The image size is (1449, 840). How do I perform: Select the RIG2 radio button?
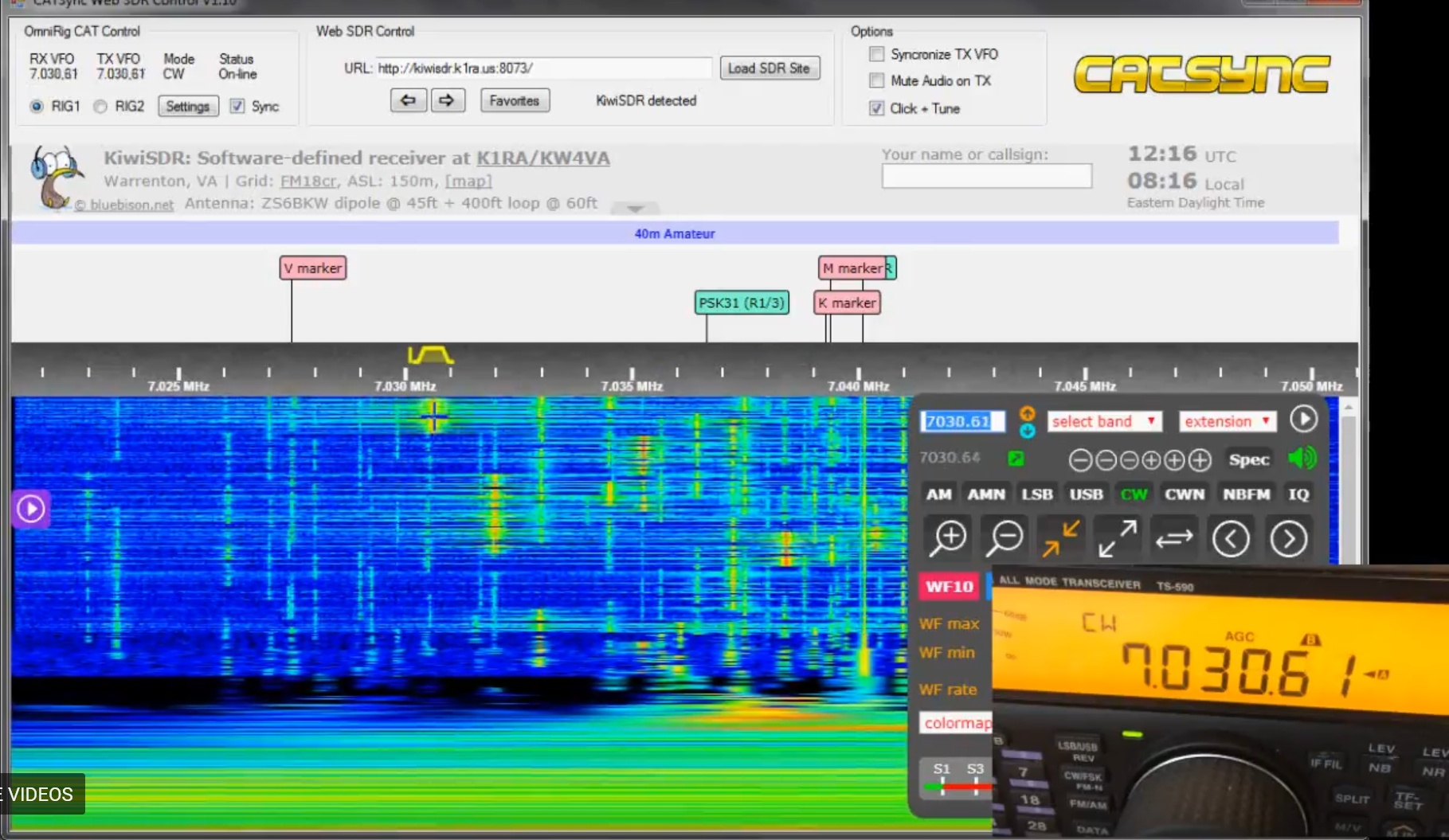point(100,106)
